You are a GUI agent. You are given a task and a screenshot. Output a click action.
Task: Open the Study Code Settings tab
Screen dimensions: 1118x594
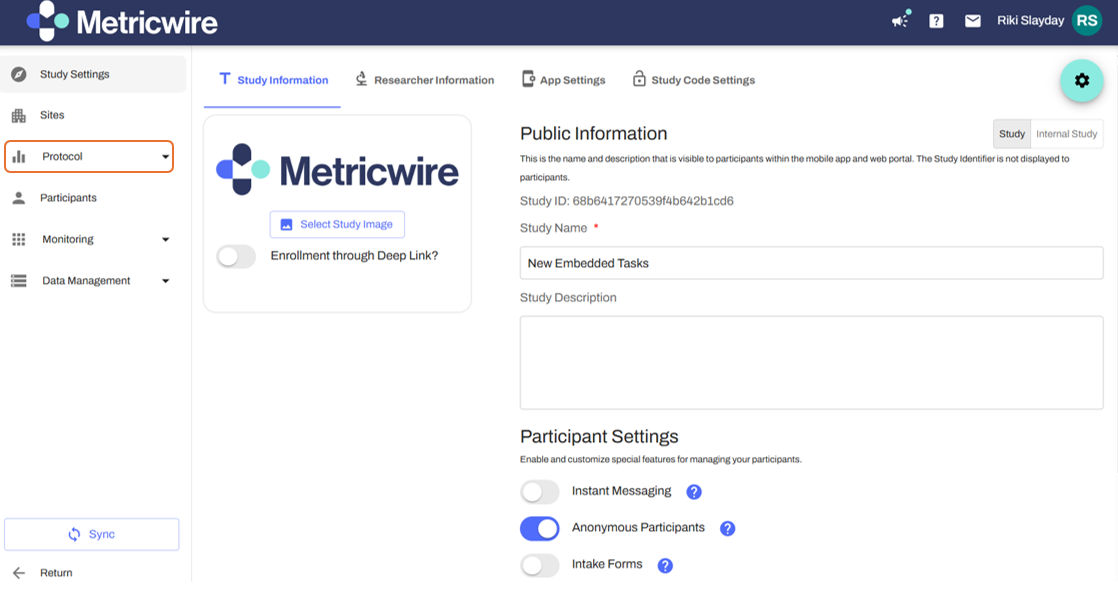tap(693, 80)
